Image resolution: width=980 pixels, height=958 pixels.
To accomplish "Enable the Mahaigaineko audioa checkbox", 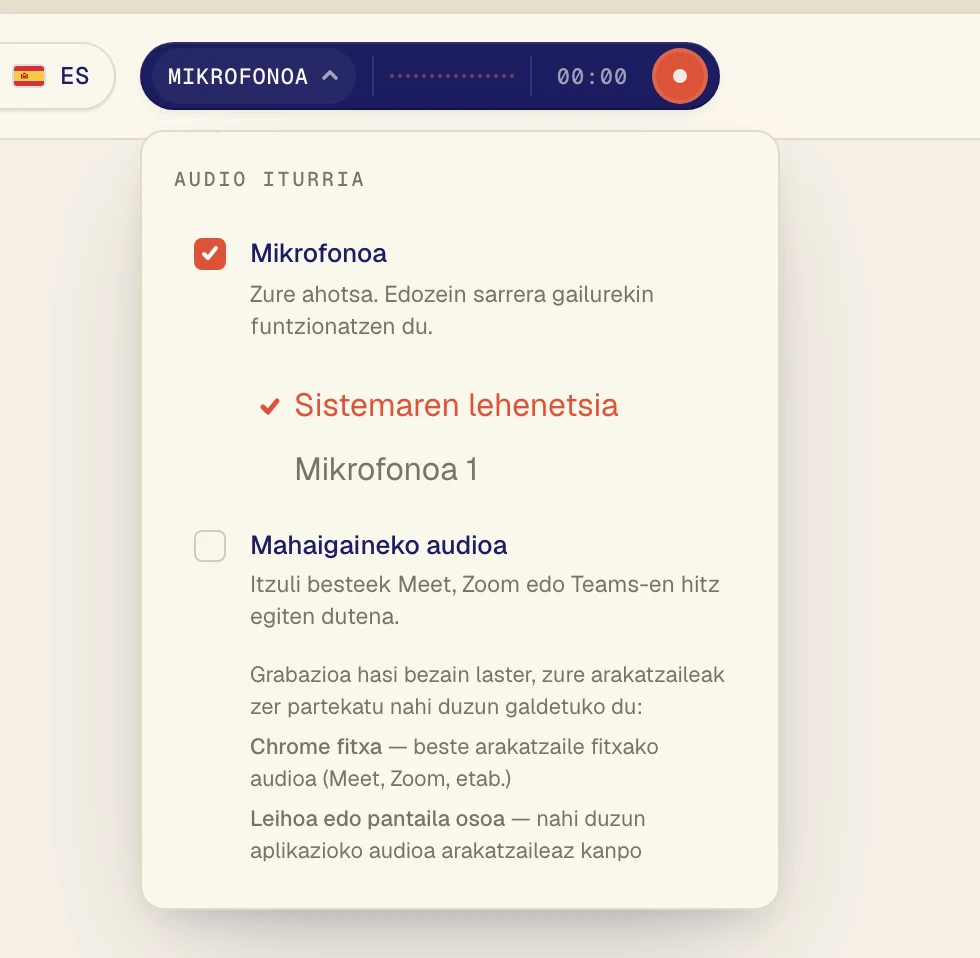I will coord(210,546).
